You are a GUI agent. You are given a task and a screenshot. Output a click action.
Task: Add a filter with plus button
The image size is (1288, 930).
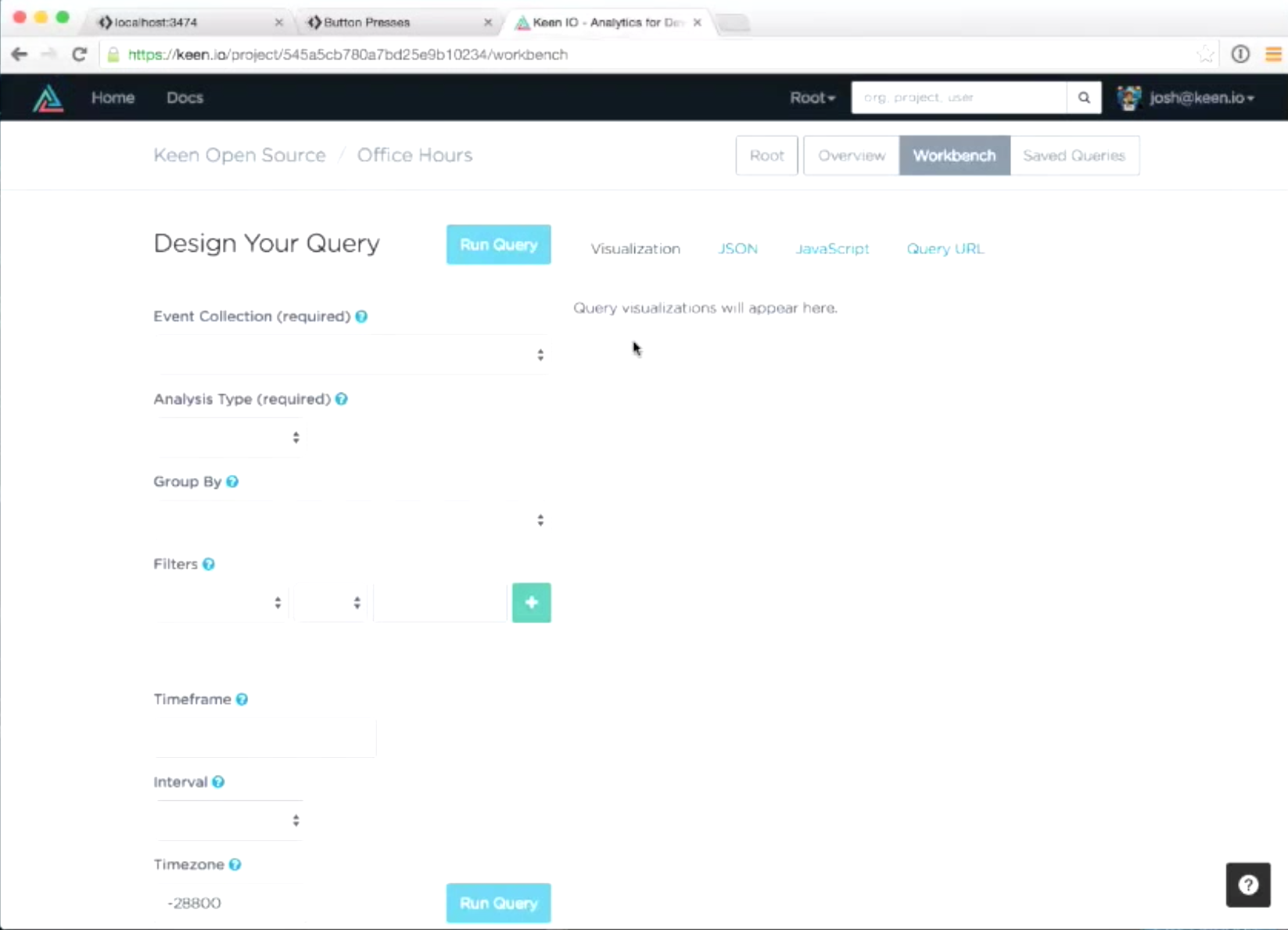coord(532,603)
